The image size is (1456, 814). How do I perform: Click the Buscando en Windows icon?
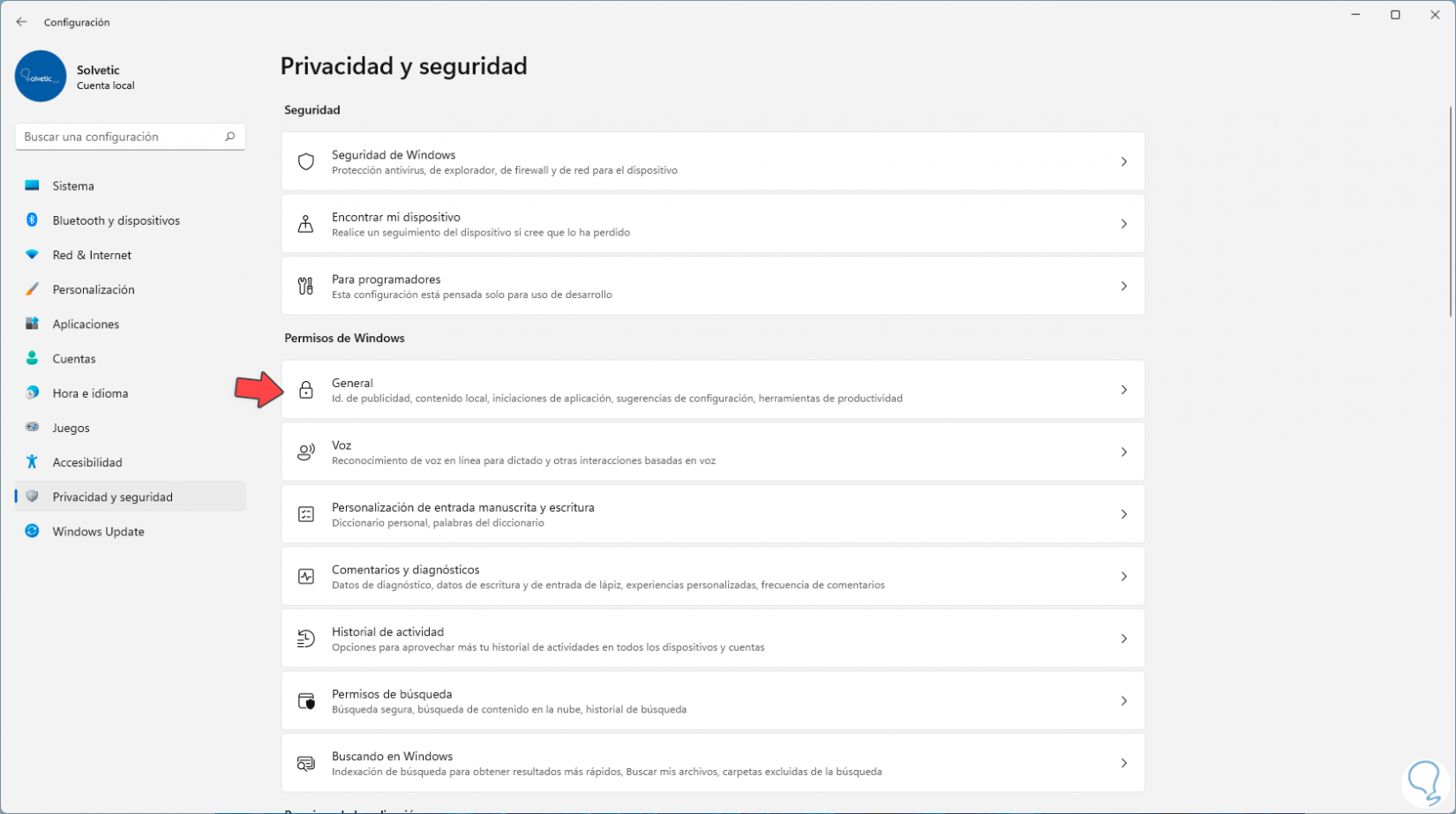[306, 763]
